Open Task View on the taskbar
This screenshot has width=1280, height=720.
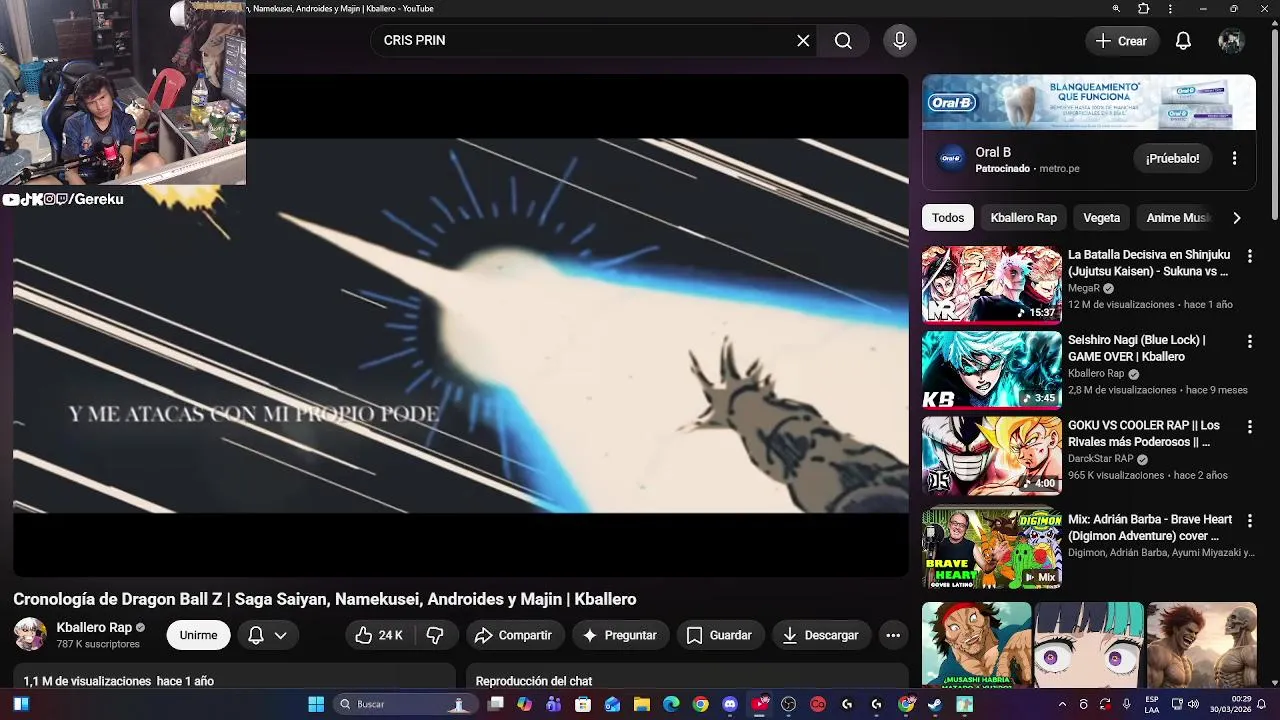point(495,704)
